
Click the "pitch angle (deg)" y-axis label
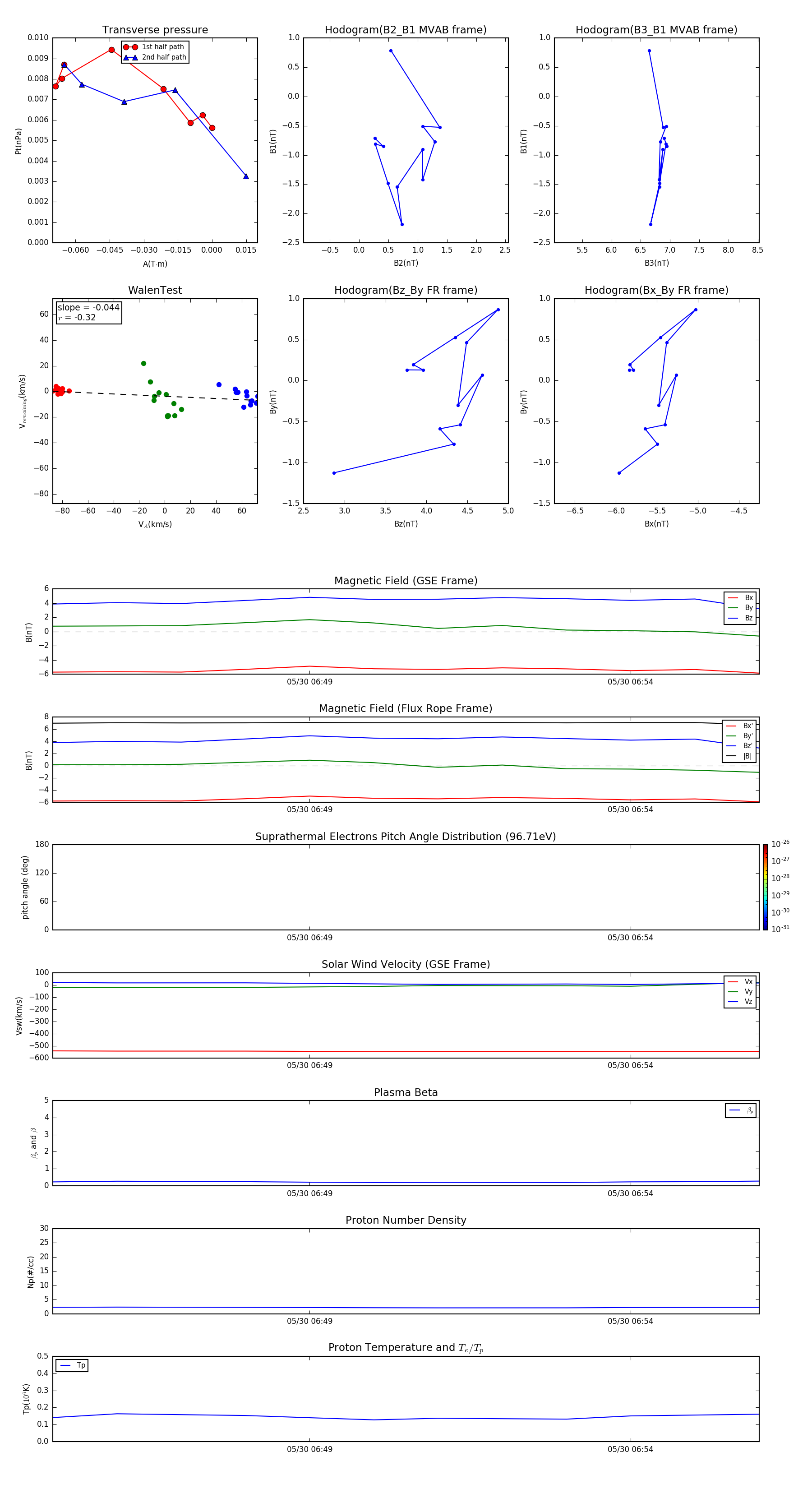(25, 887)
